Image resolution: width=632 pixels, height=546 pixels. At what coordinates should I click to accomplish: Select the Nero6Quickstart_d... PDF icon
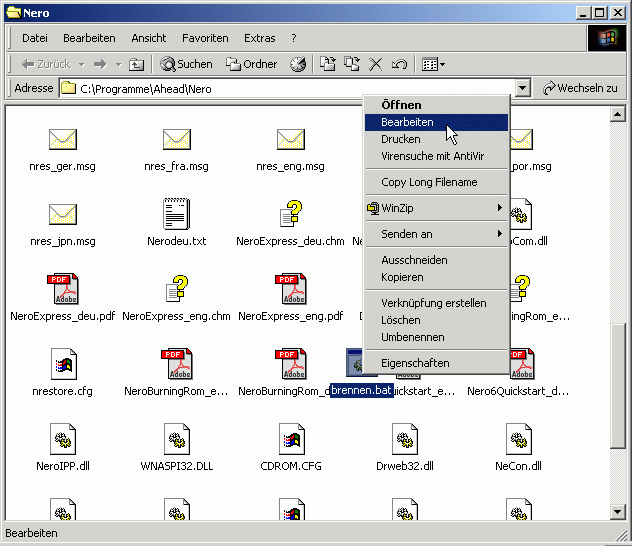[x=522, y=364]
